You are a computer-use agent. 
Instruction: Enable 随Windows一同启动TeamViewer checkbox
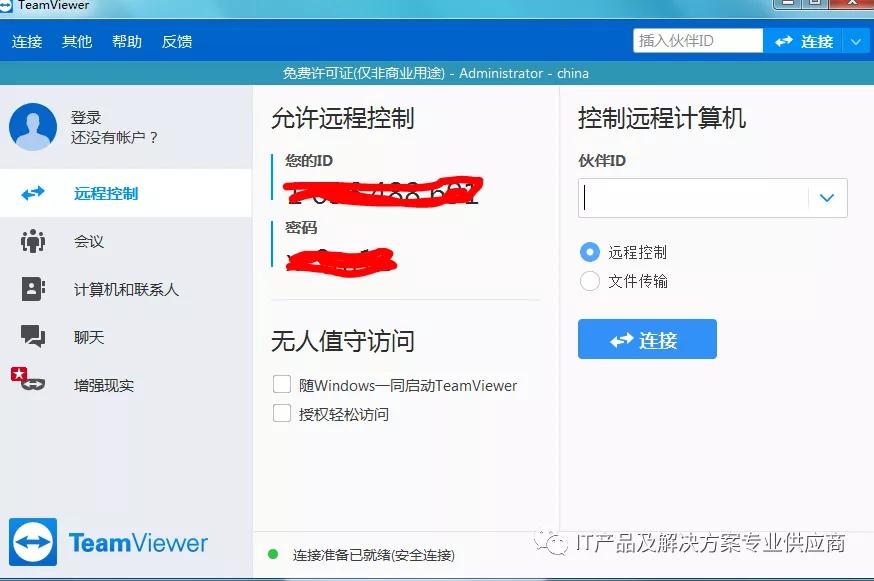[x=281, y=385]
